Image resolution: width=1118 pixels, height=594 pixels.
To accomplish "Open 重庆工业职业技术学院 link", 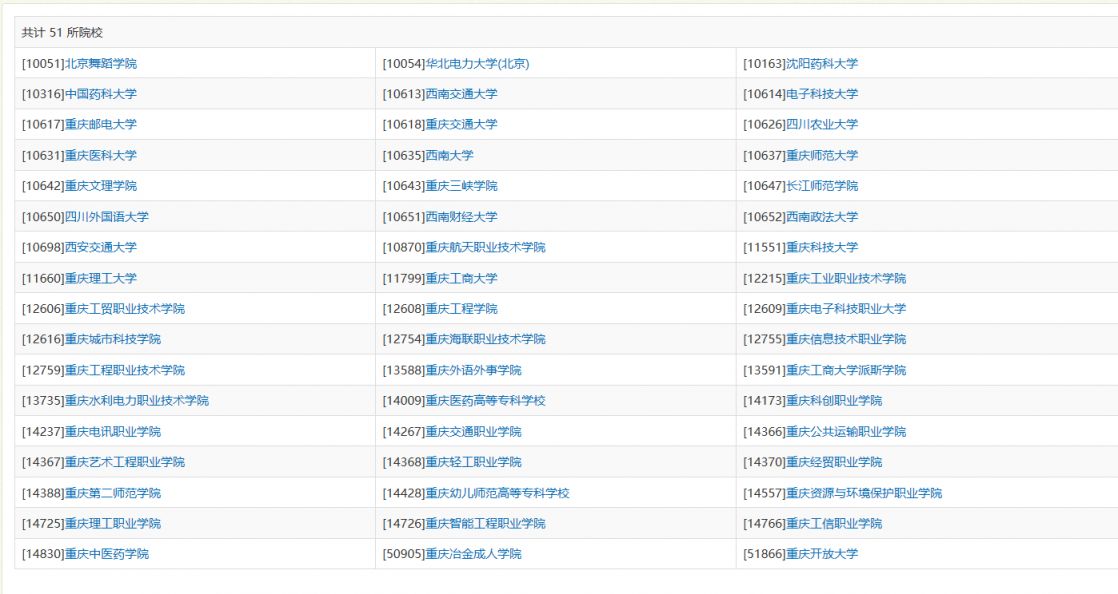I will 846,278.
